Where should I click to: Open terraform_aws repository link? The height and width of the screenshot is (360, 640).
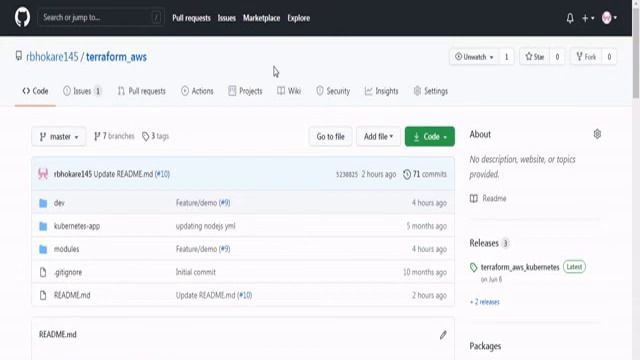coord(116,57)
